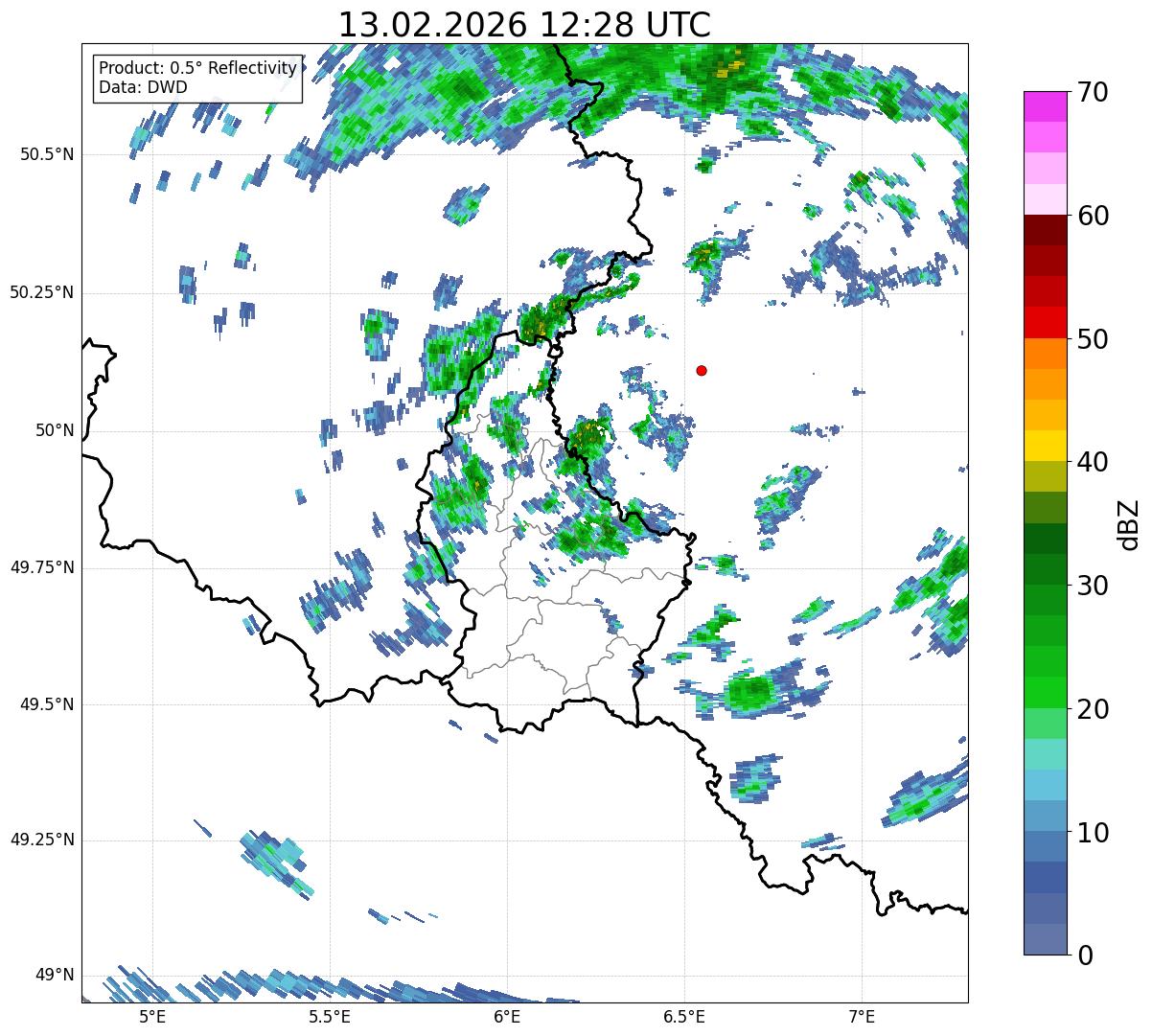Screen dimensions: 1152x1036
Task: Click the colorbar '40' tick label
Action: [1094, 462]
